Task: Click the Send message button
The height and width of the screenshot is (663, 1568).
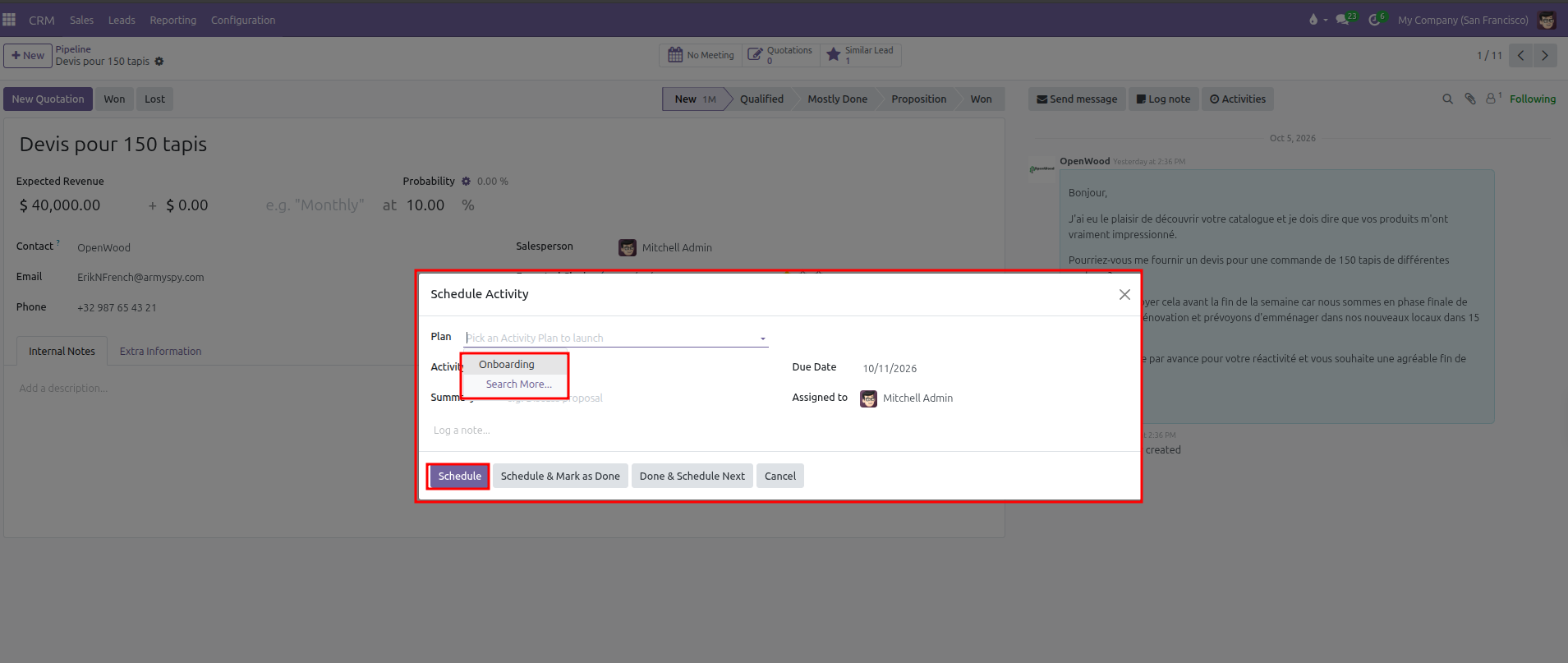Action: tap(1077, 99)
